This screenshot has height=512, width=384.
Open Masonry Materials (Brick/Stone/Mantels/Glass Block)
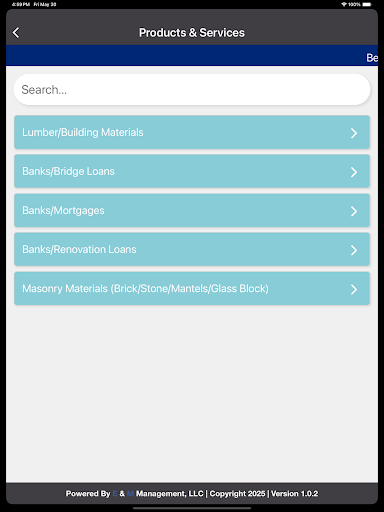(192, 288)
